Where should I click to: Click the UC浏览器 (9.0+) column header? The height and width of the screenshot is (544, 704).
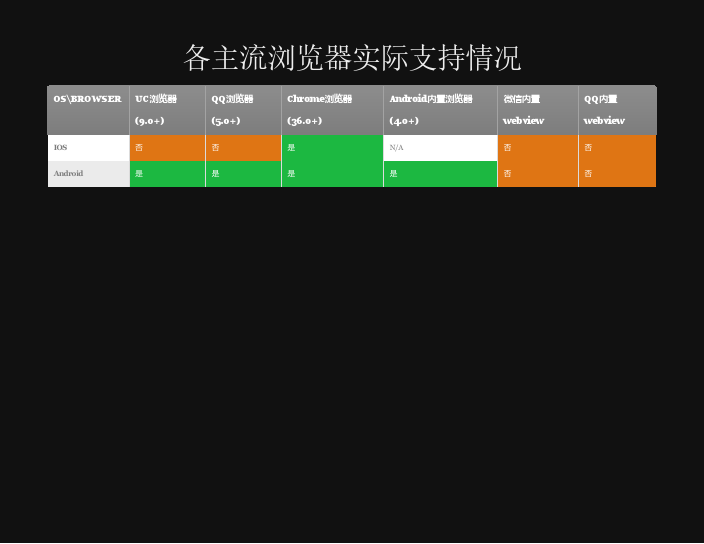167,110
